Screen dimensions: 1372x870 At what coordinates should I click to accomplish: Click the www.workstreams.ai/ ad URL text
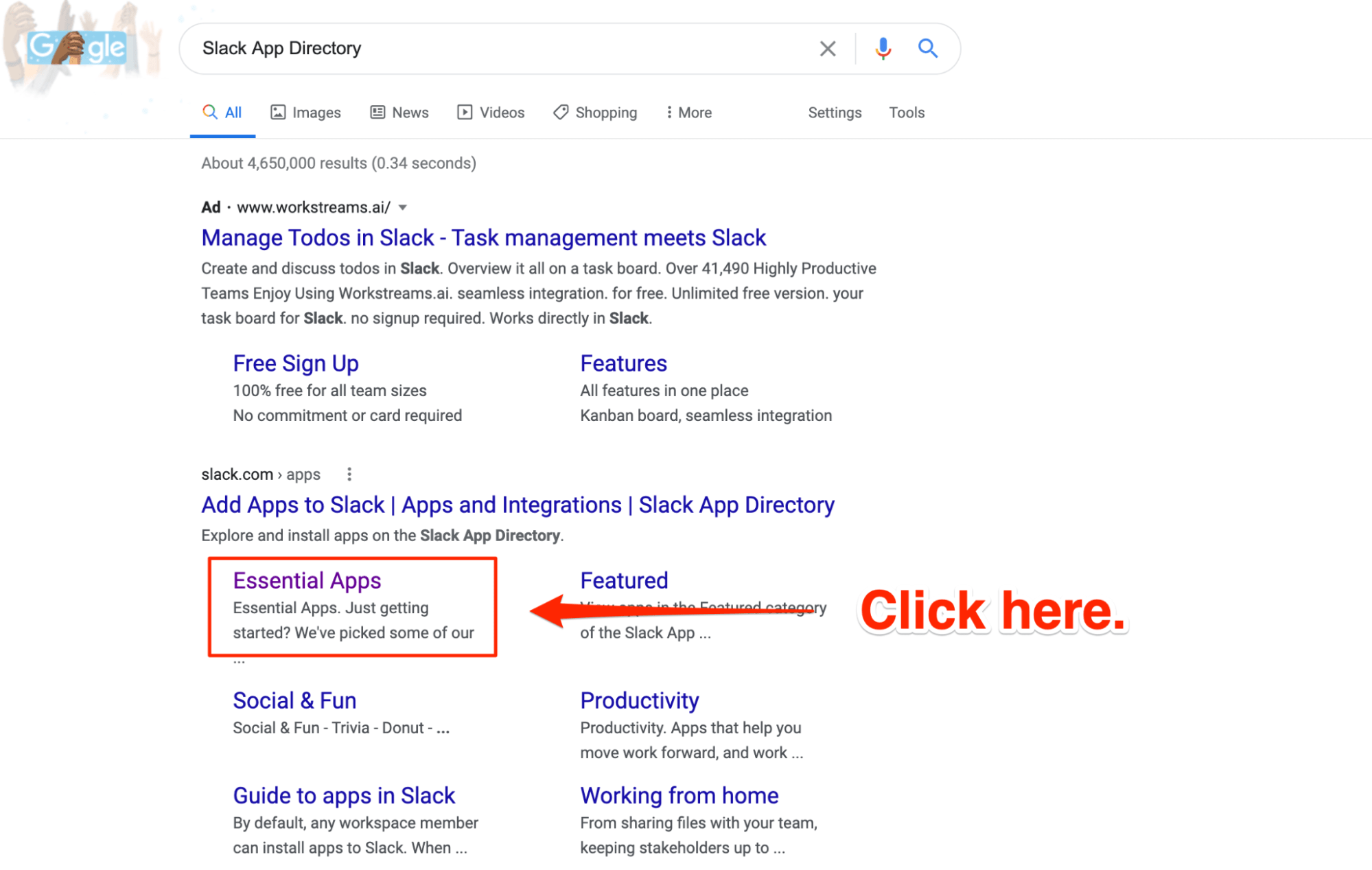(313, 207)
